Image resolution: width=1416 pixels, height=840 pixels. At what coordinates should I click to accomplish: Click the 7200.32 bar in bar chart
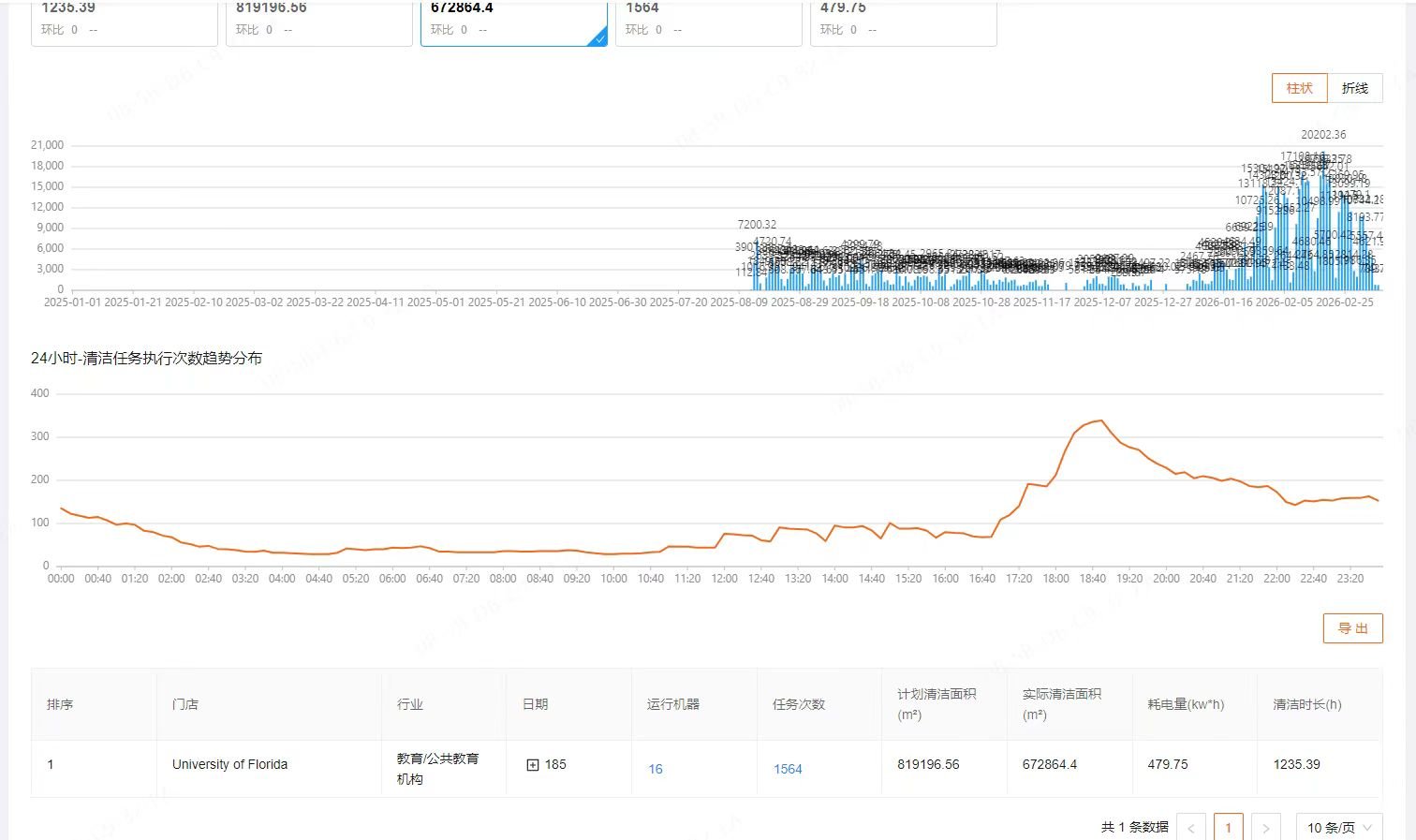click(x=757, y=262)
